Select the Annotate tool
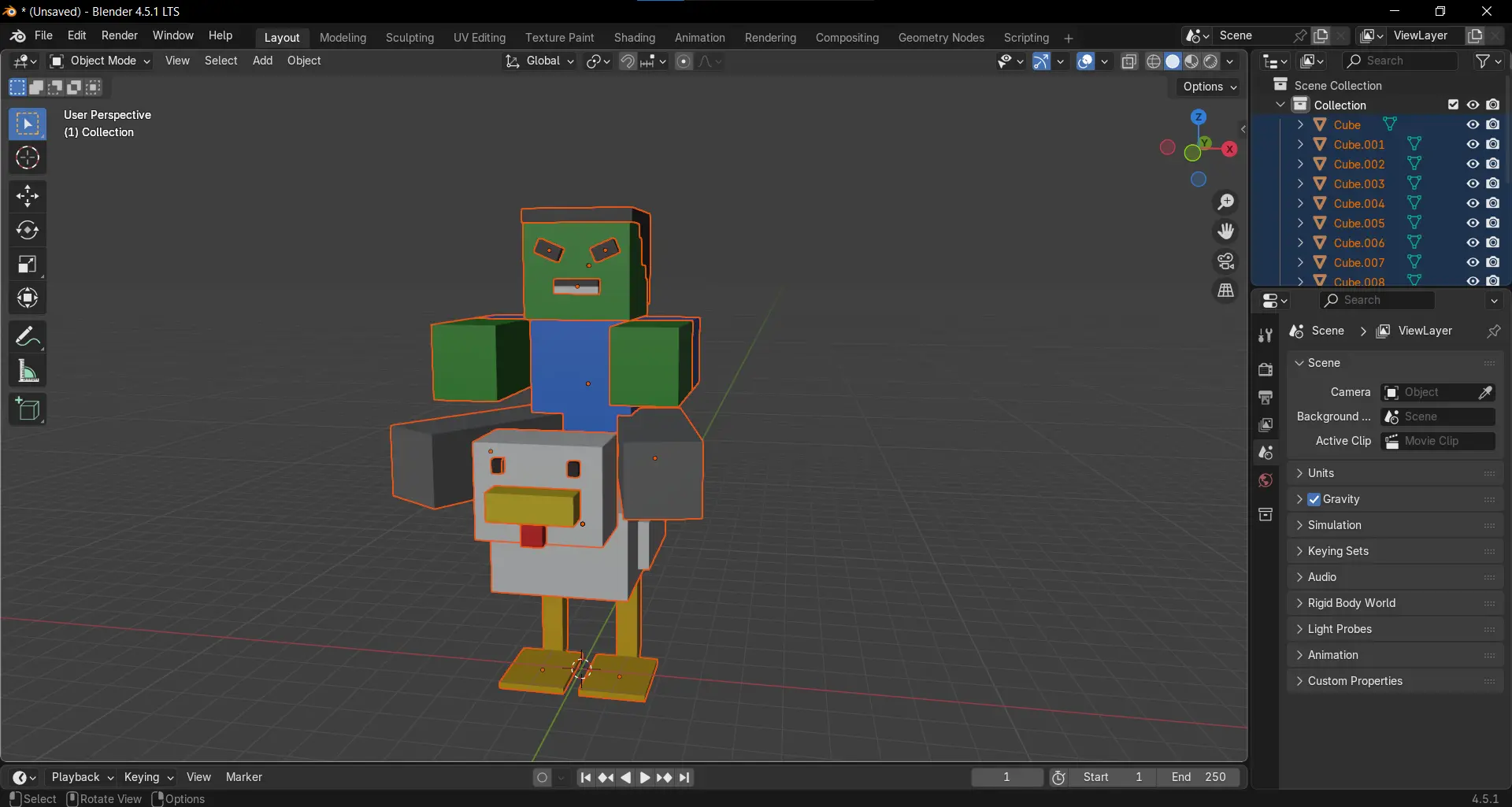Screen dimensions: 1512x807 (x=28, y=336)
